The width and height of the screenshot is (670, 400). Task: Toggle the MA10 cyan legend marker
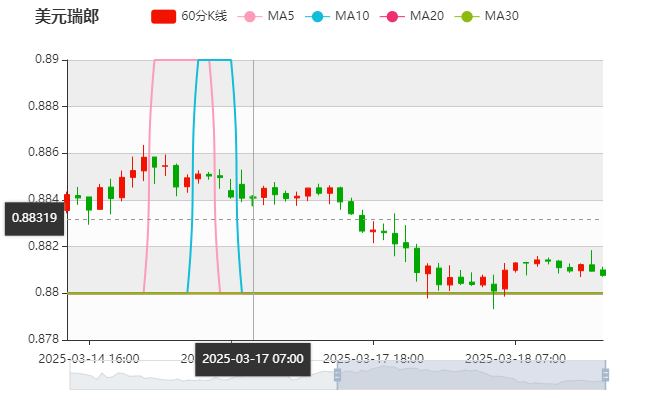click(317, 16)
